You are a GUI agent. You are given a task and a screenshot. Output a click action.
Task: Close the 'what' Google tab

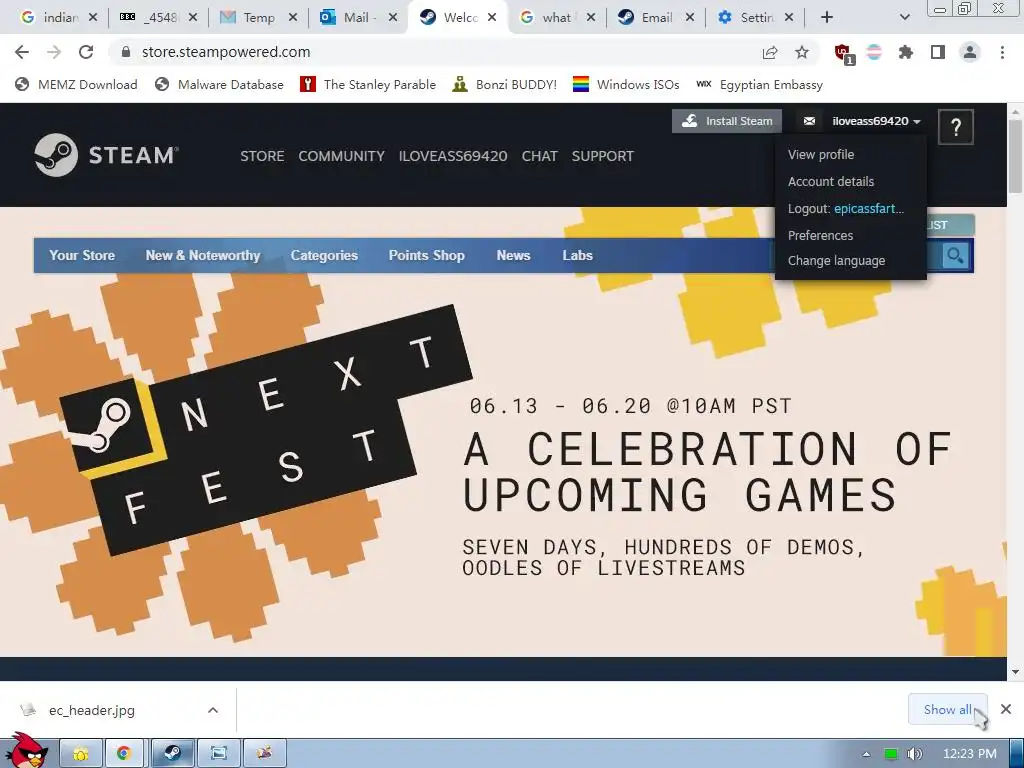[x=590, y=18]
